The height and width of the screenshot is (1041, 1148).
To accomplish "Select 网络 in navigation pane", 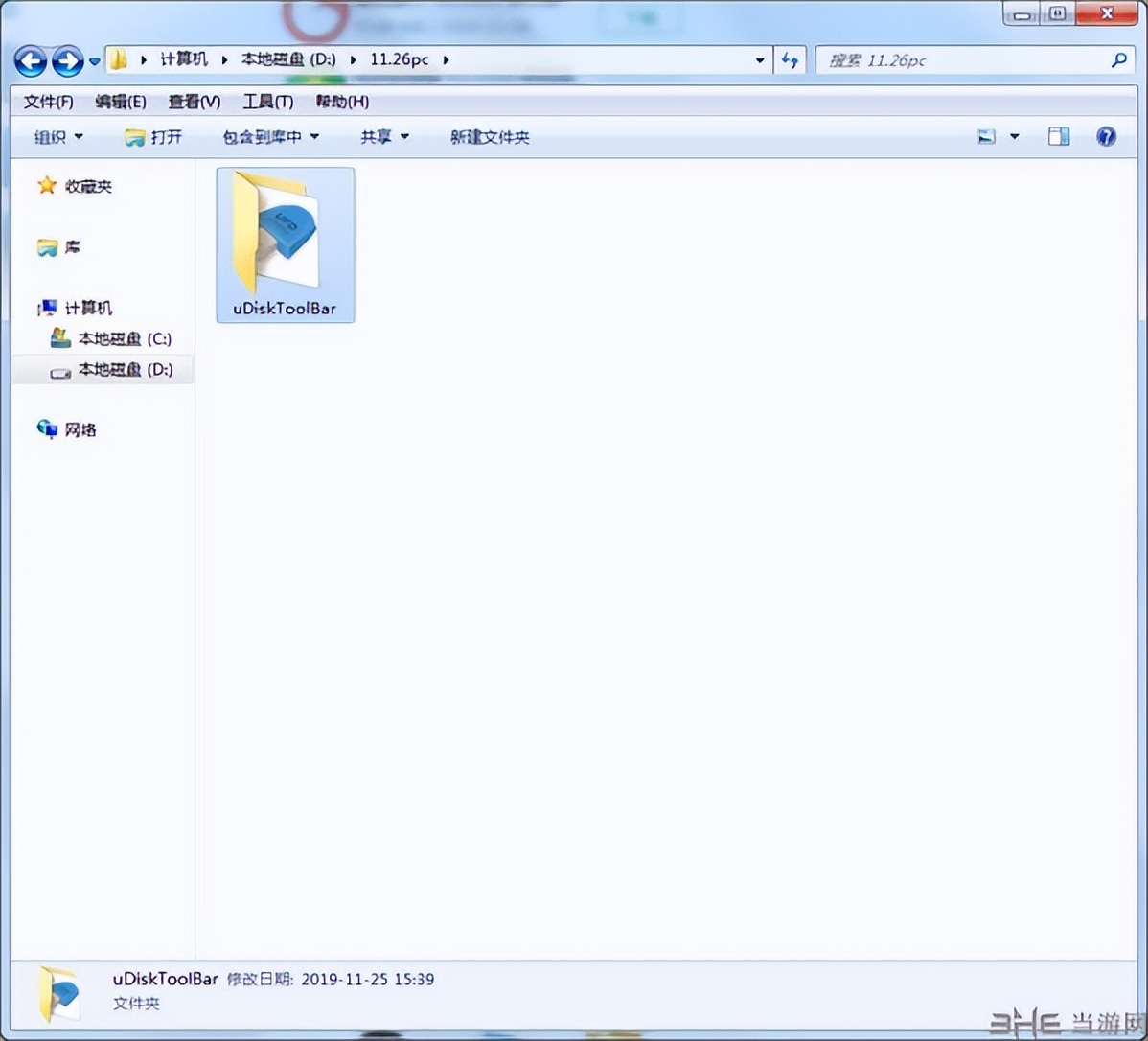I will [80, 430].
